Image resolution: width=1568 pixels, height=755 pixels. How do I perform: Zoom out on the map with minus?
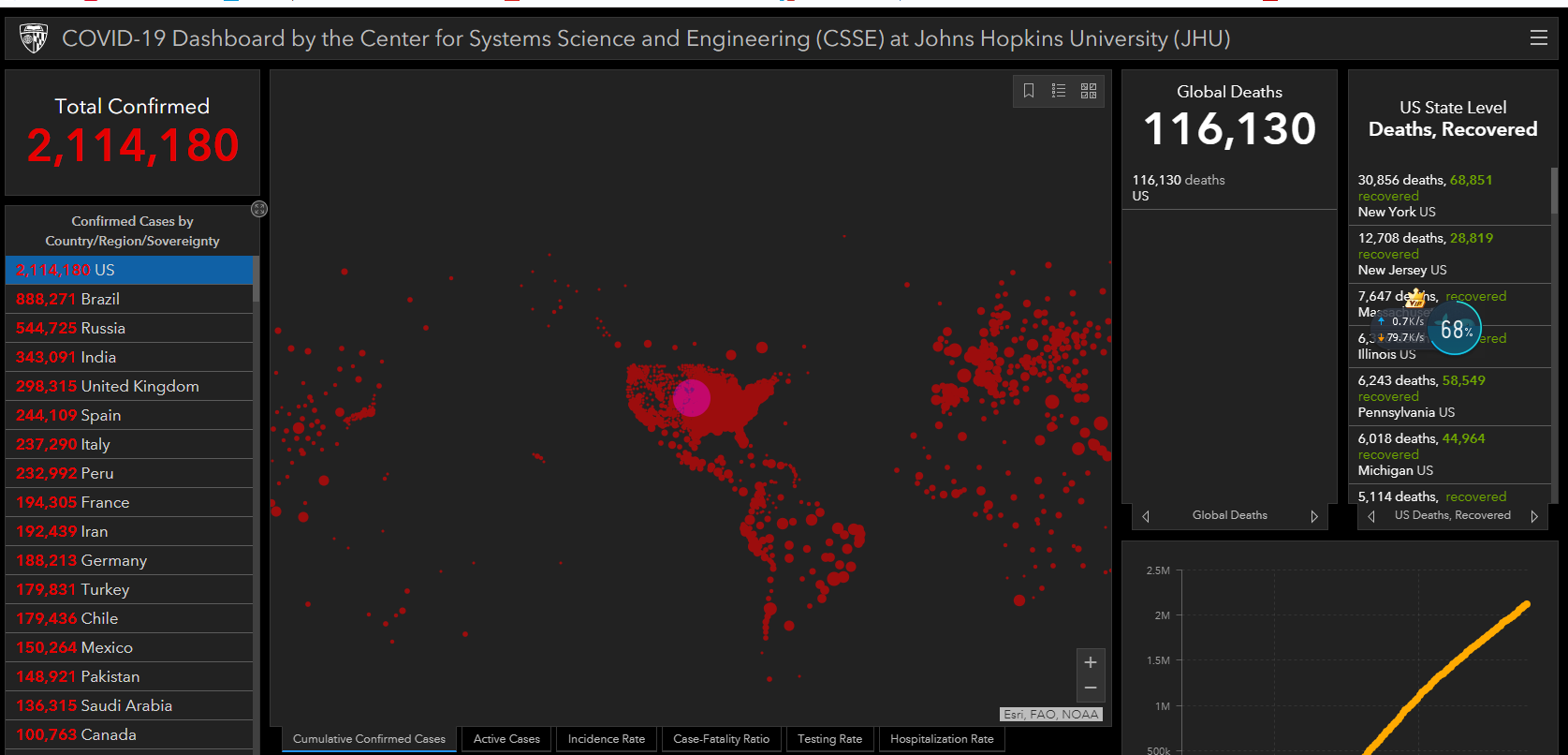pos(1091,688)
